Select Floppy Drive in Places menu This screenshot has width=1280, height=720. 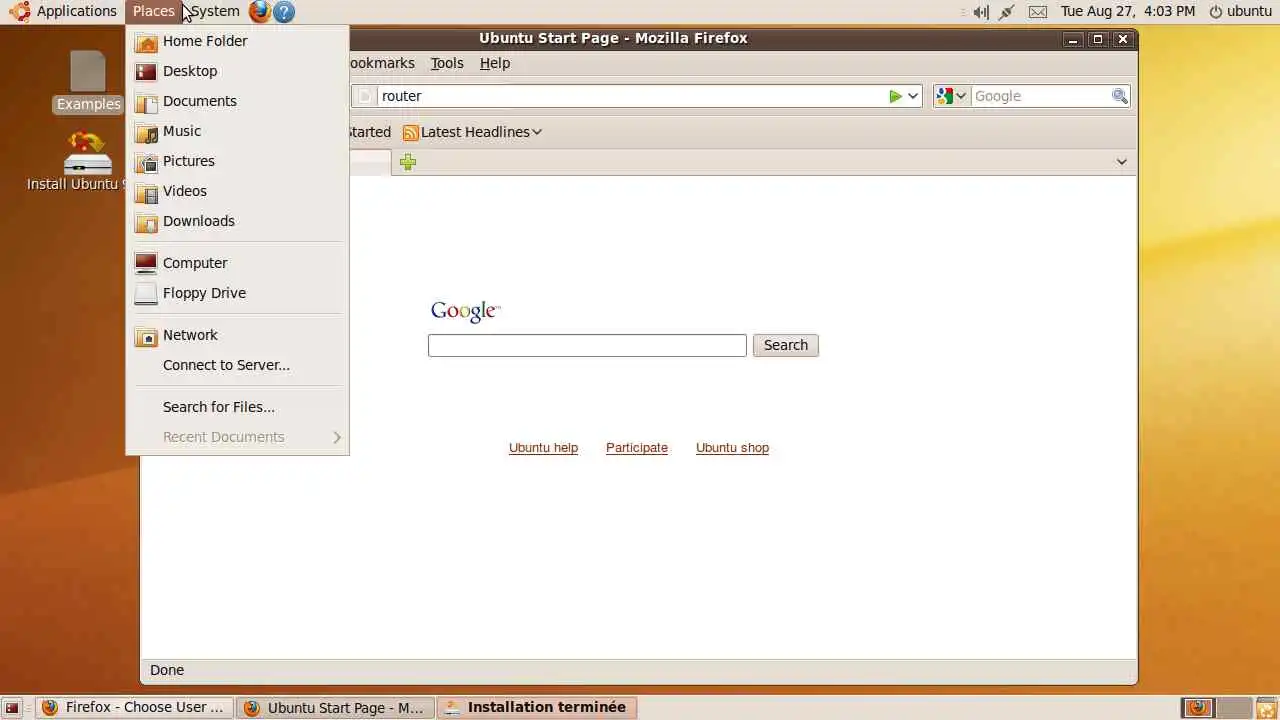[237, 293]
